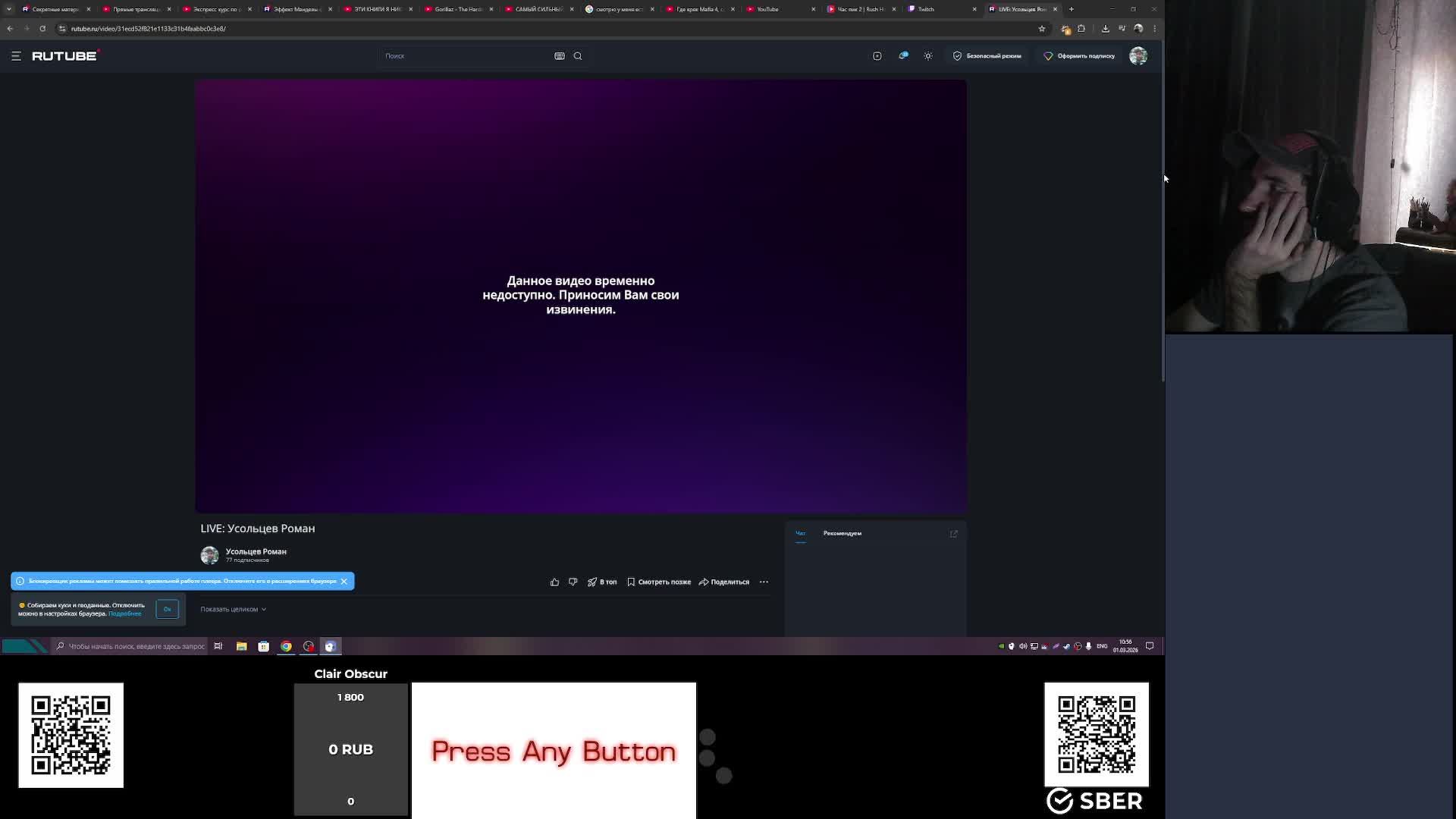Open the three-dots more options menu

tap(764, 582)
